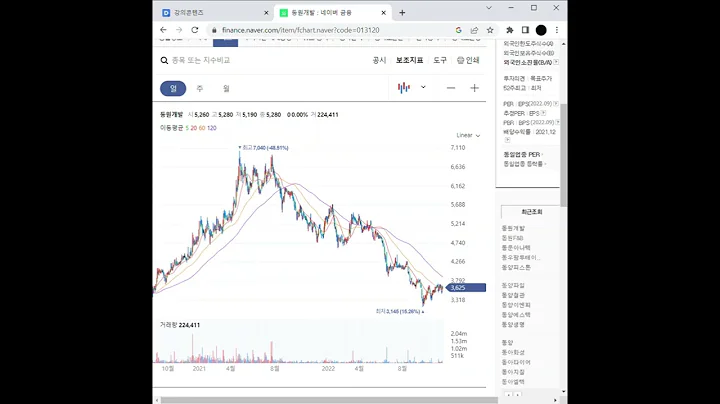Click the vertical page scrollbar thumb

pos(563,155)
